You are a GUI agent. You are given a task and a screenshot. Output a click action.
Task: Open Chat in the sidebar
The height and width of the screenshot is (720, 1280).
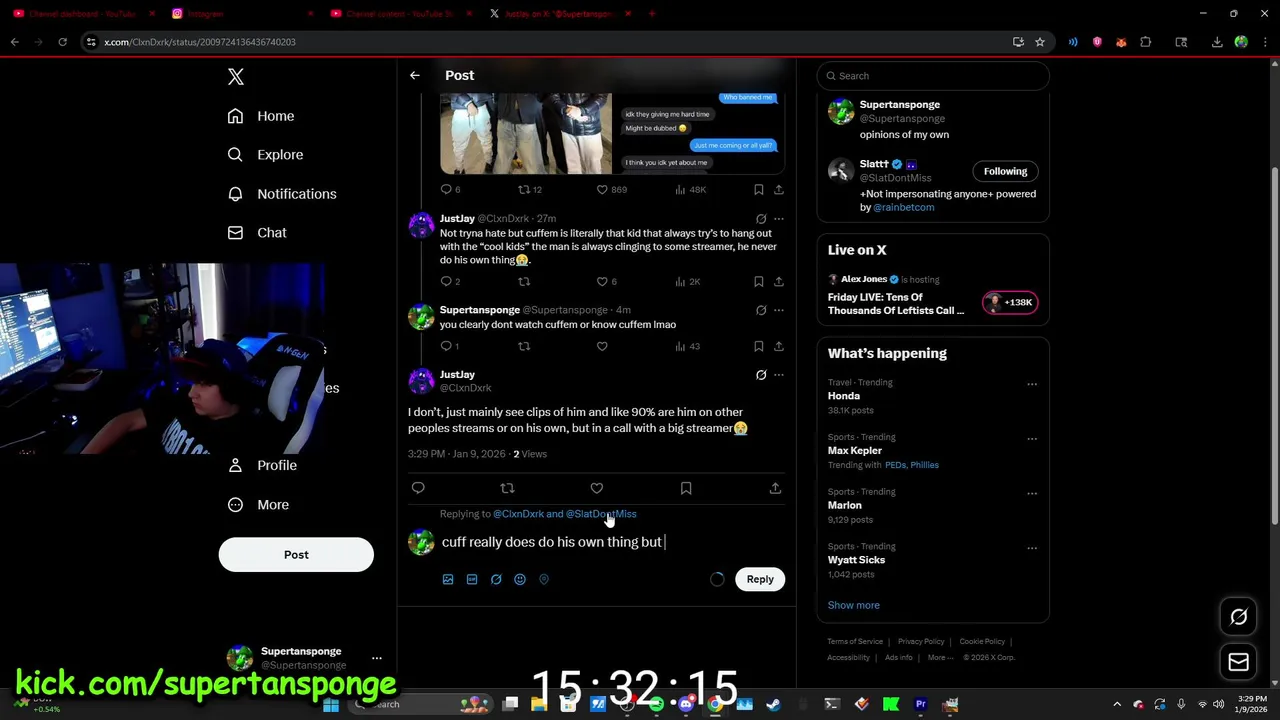click(257, 233)
